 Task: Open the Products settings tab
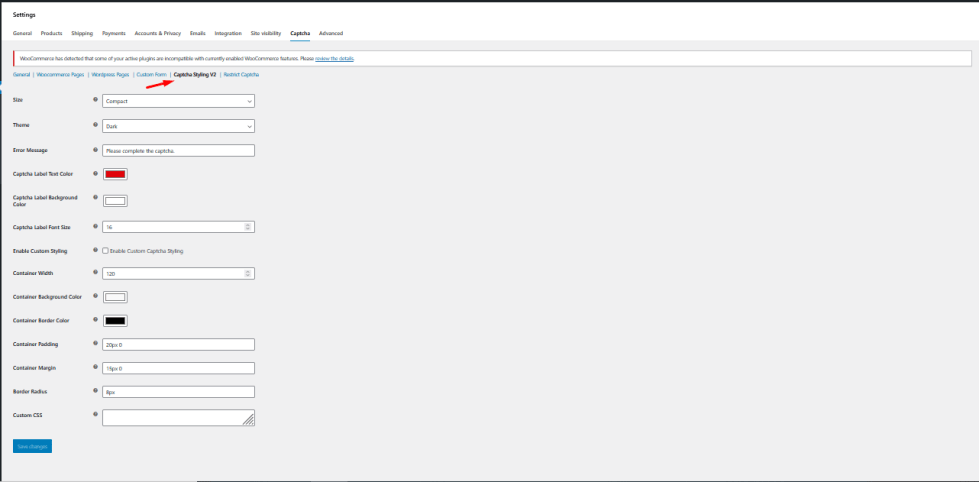point(52,33)
